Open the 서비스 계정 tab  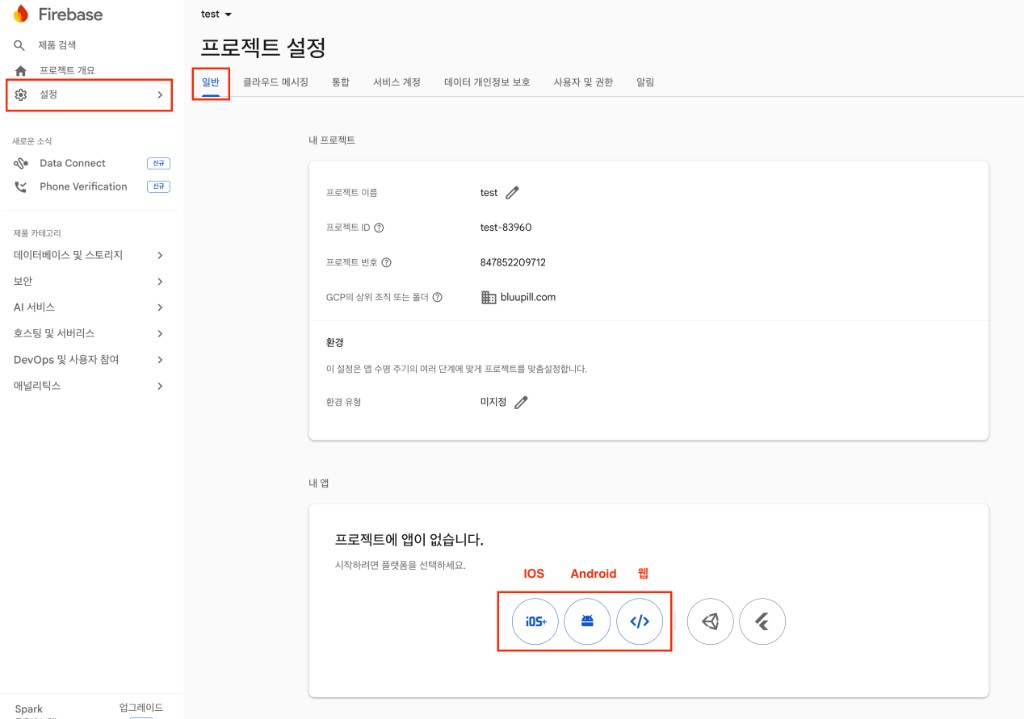pos(396,82)
